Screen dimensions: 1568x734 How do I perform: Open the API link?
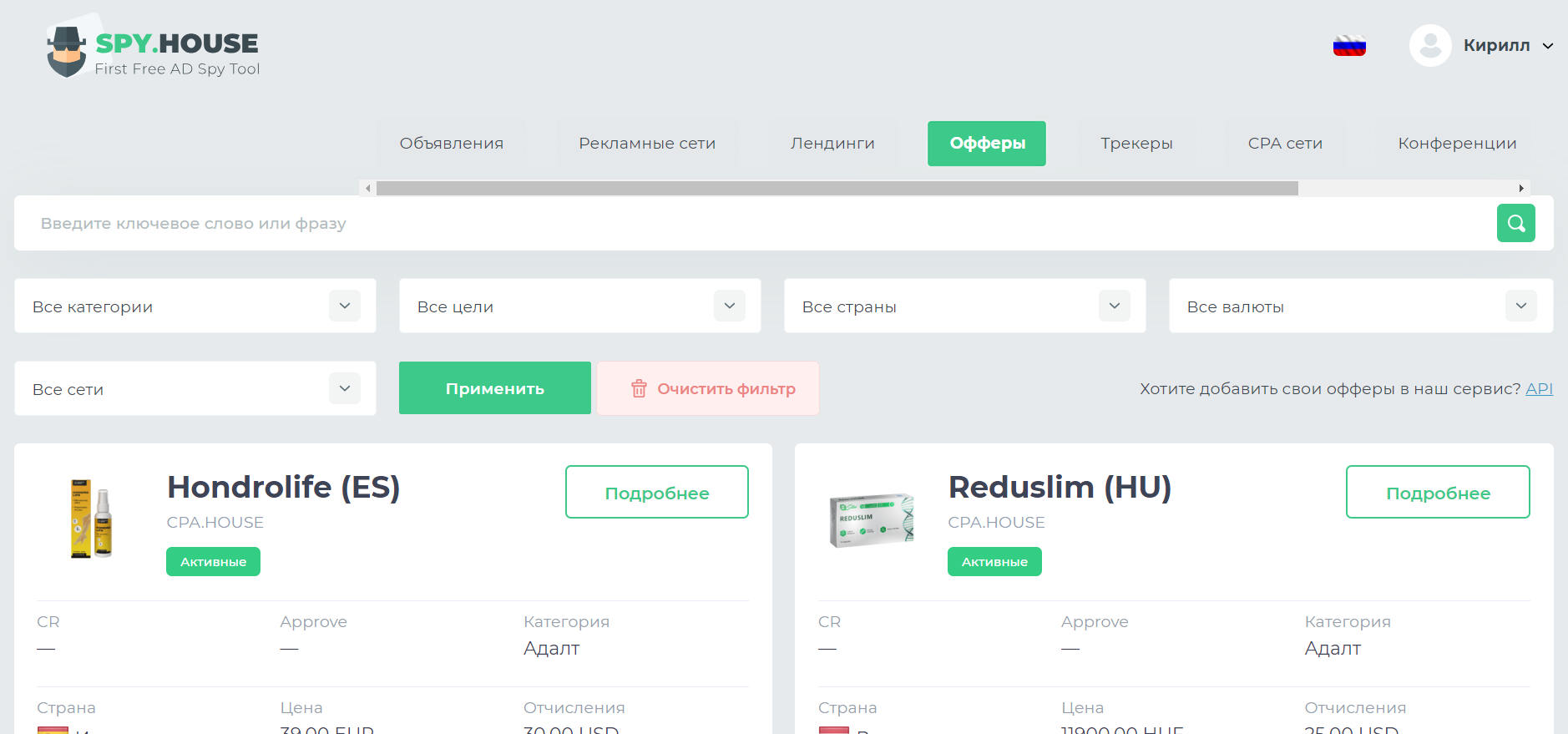pos(1539,388)
